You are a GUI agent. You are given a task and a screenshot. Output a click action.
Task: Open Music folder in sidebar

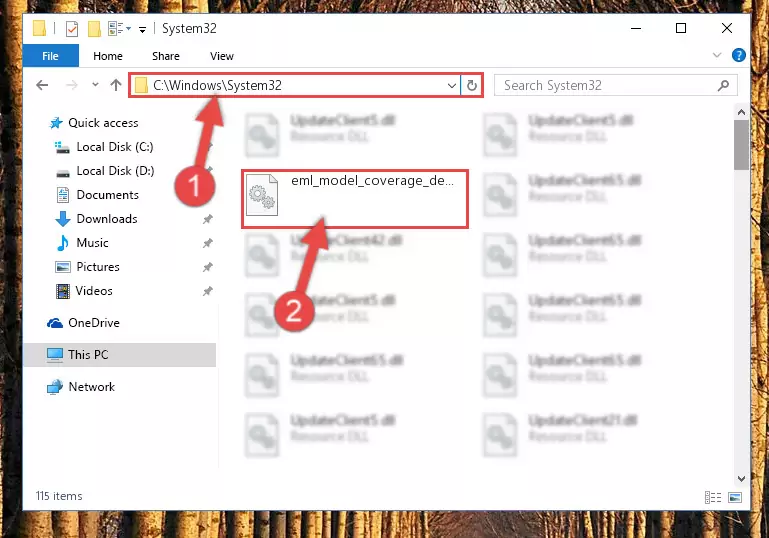[92, 243]
